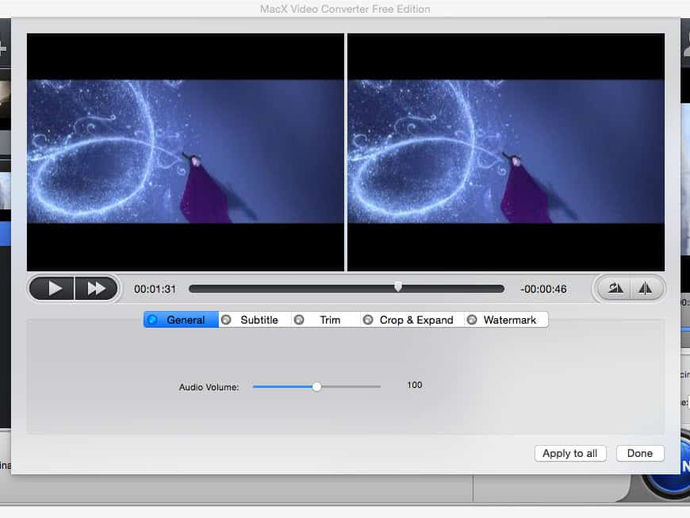Click the rotate video icon

(614, 289)
